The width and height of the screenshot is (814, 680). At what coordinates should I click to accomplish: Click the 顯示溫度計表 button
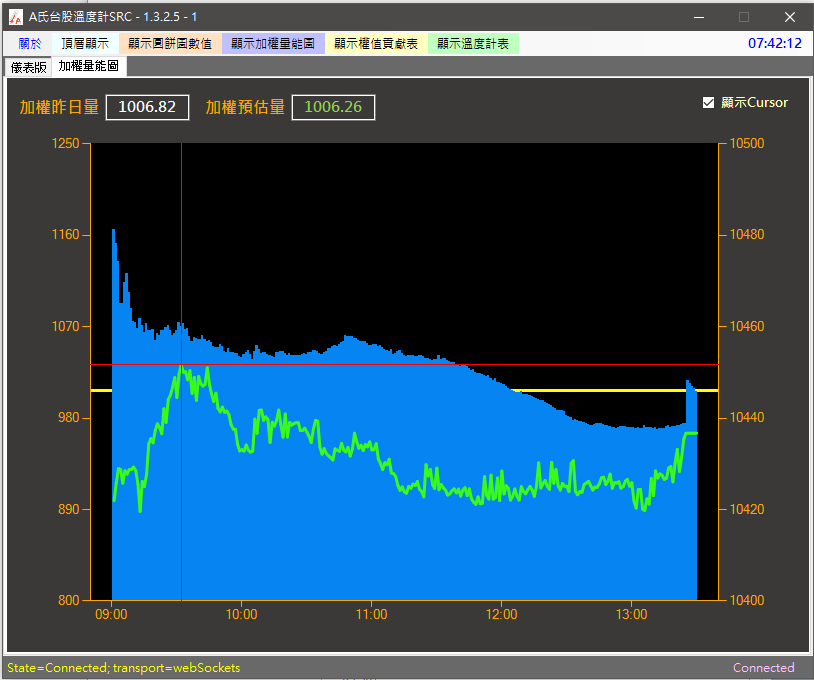point(473,44)
